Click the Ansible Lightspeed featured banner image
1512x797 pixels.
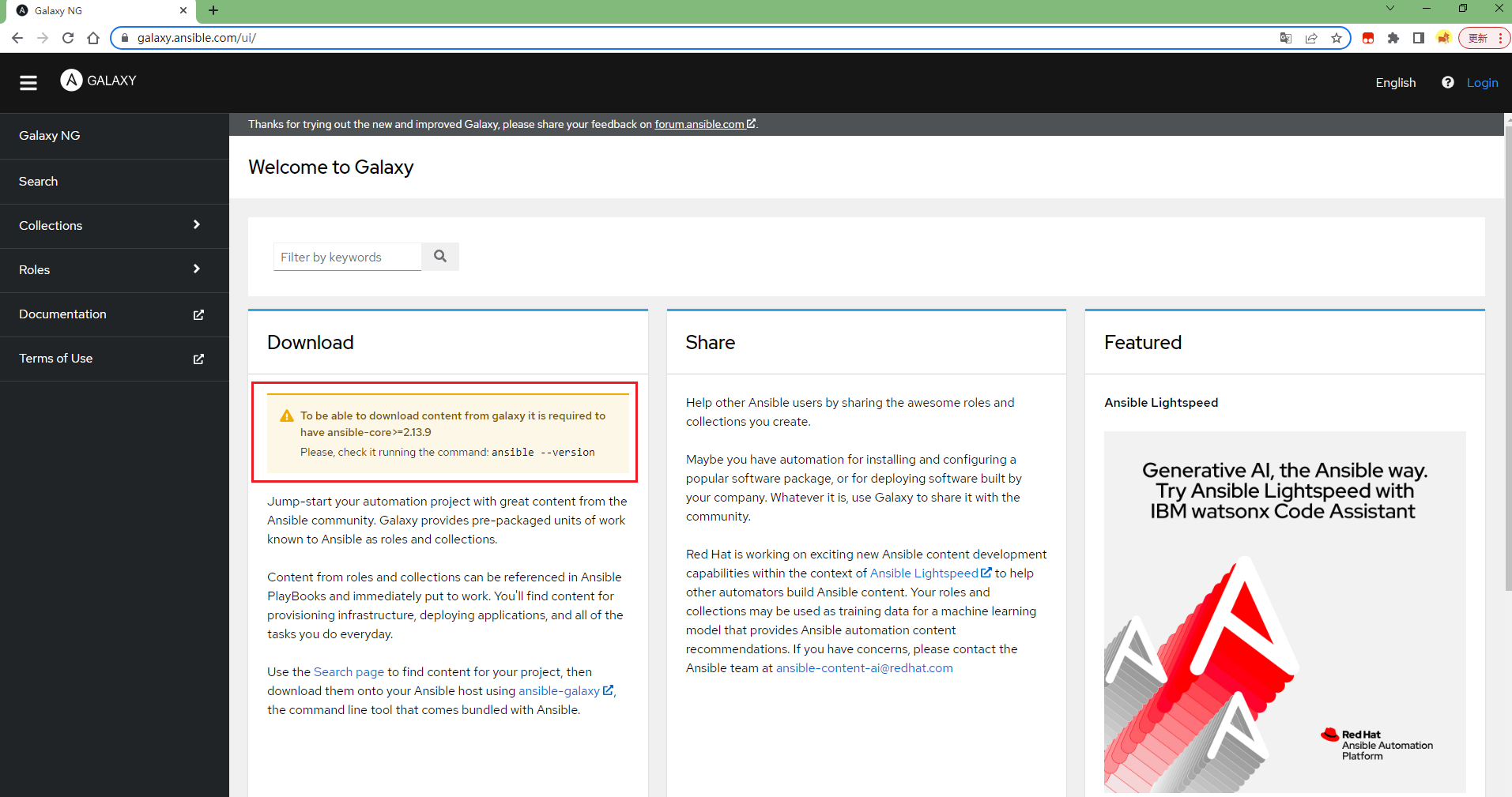(x=1284, y=612)
